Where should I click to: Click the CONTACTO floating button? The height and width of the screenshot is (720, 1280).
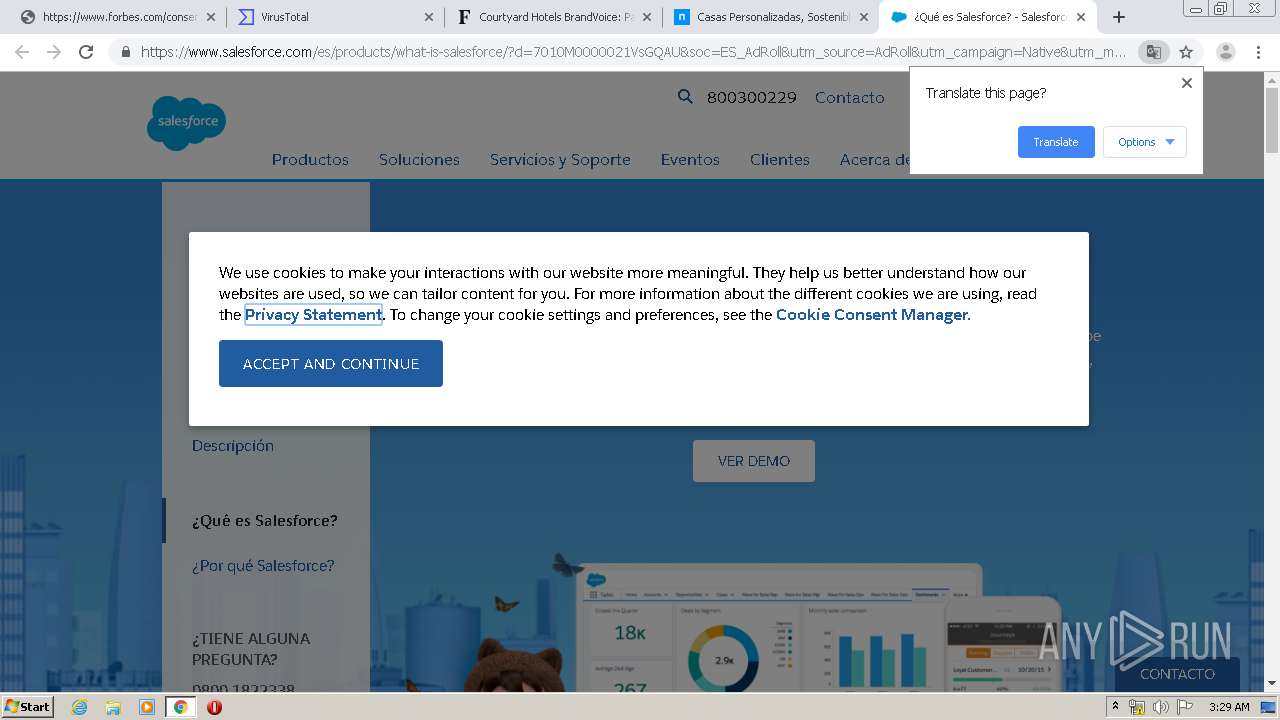(x=1178, y=674)
